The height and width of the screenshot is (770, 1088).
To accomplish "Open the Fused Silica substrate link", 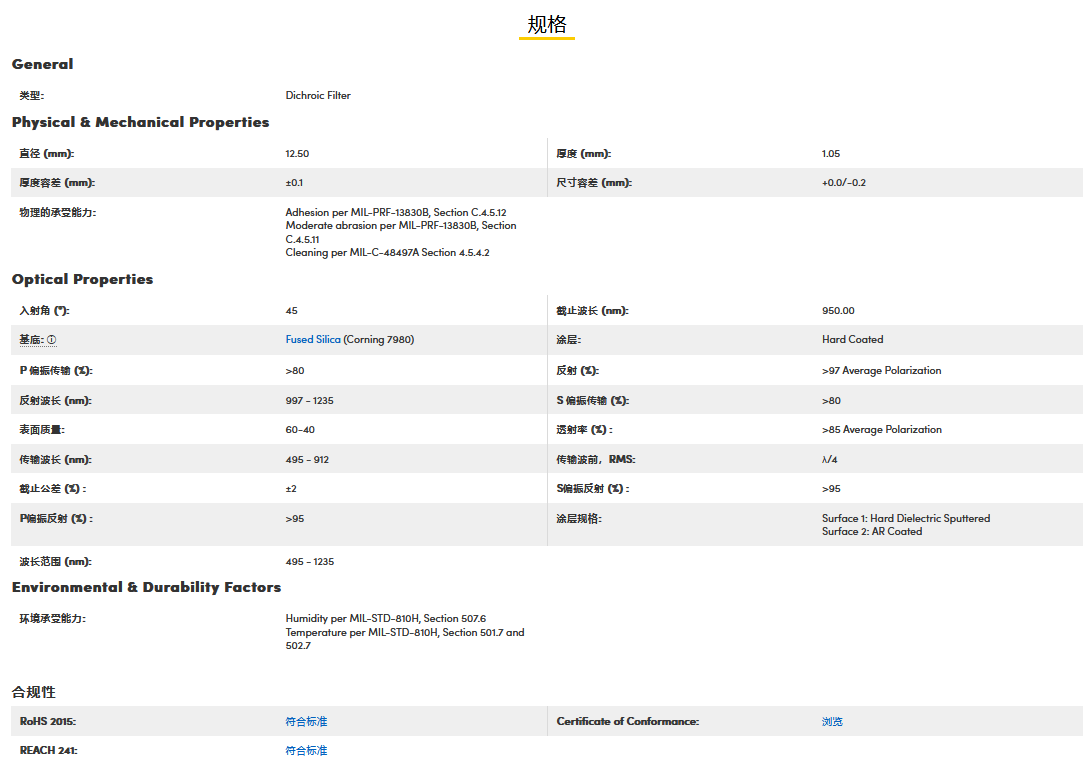I will (312, 340).
